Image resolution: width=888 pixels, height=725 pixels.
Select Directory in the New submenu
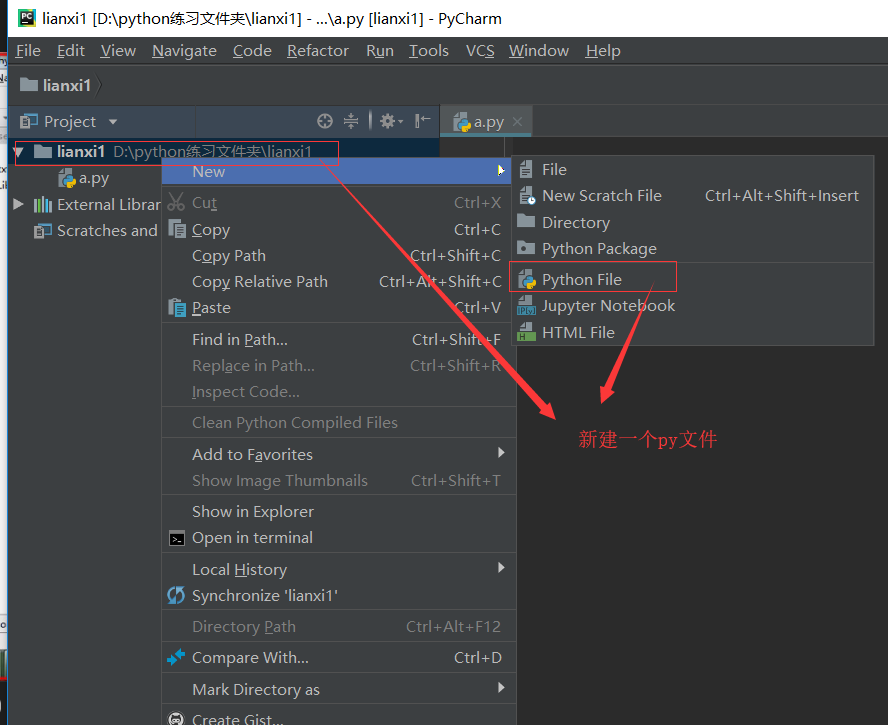tap(575, 223)
